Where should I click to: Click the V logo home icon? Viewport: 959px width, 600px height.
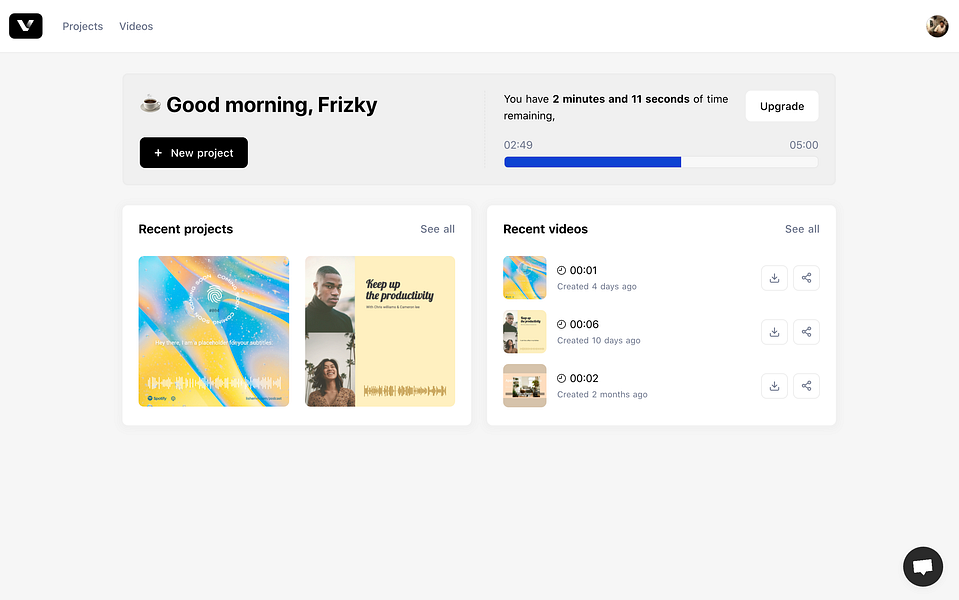click(26, 26)
